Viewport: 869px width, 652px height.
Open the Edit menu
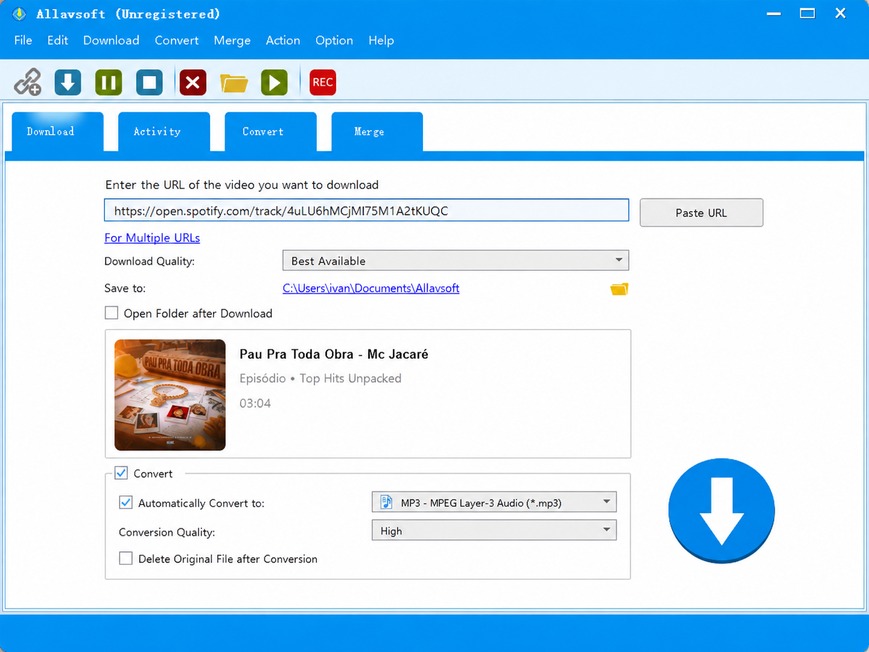(57, 40)
